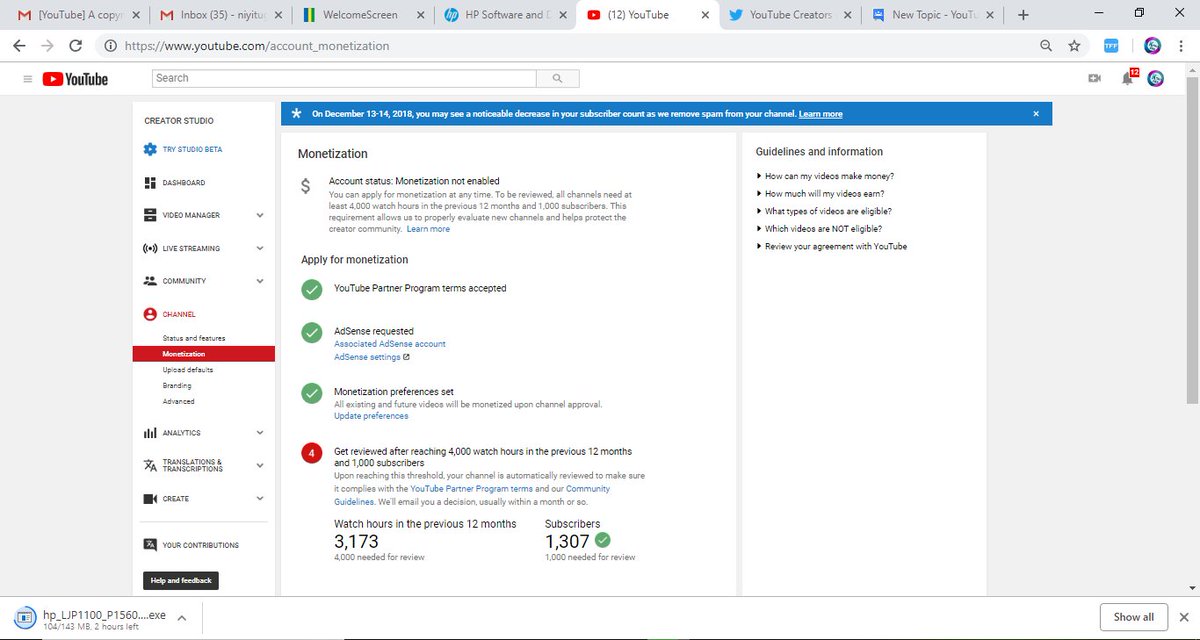
Task: Switch to YouTube Creators Twitter tab
Action: point(789,15)
